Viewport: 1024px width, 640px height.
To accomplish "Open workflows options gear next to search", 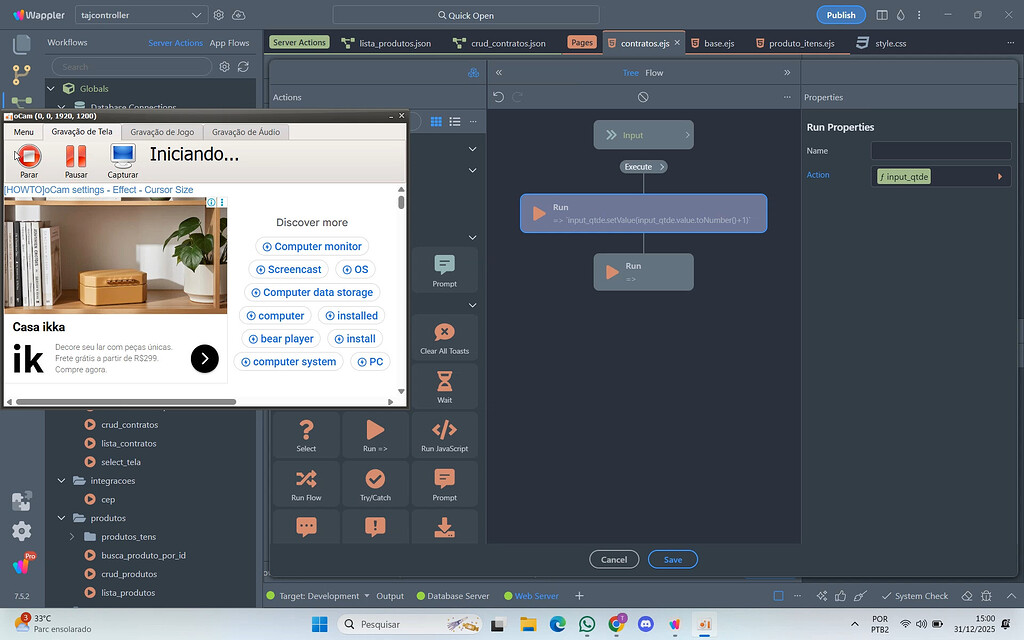I will point(225,67).
